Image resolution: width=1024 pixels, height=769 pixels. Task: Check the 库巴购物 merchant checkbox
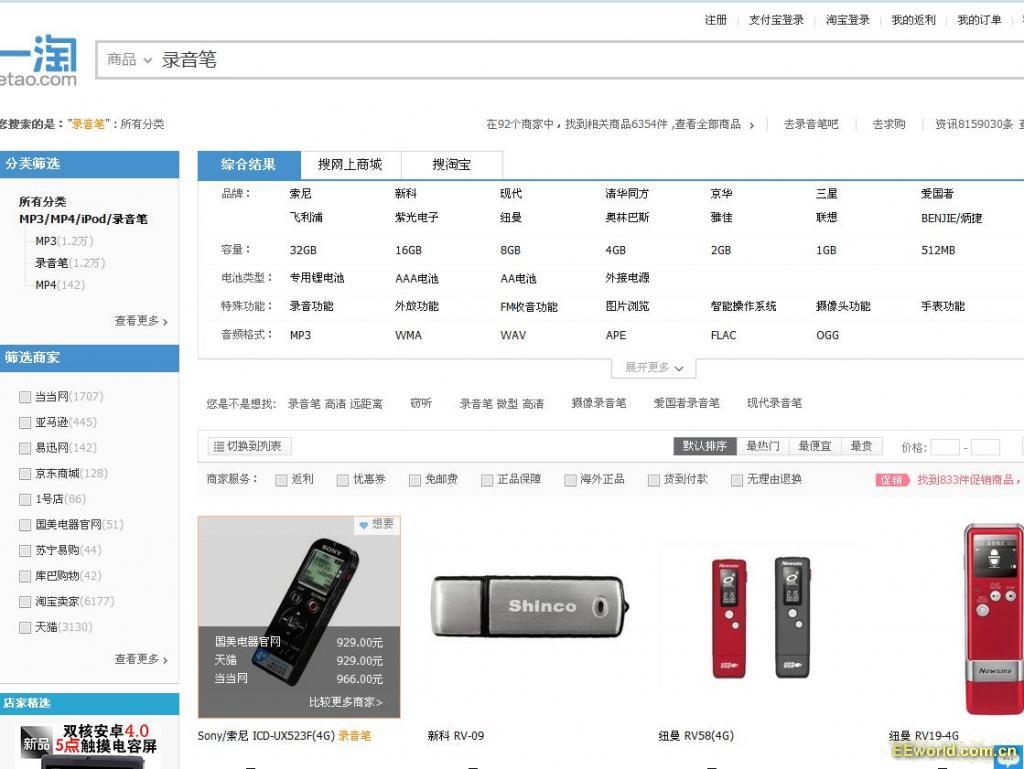[x=25, y=576]
